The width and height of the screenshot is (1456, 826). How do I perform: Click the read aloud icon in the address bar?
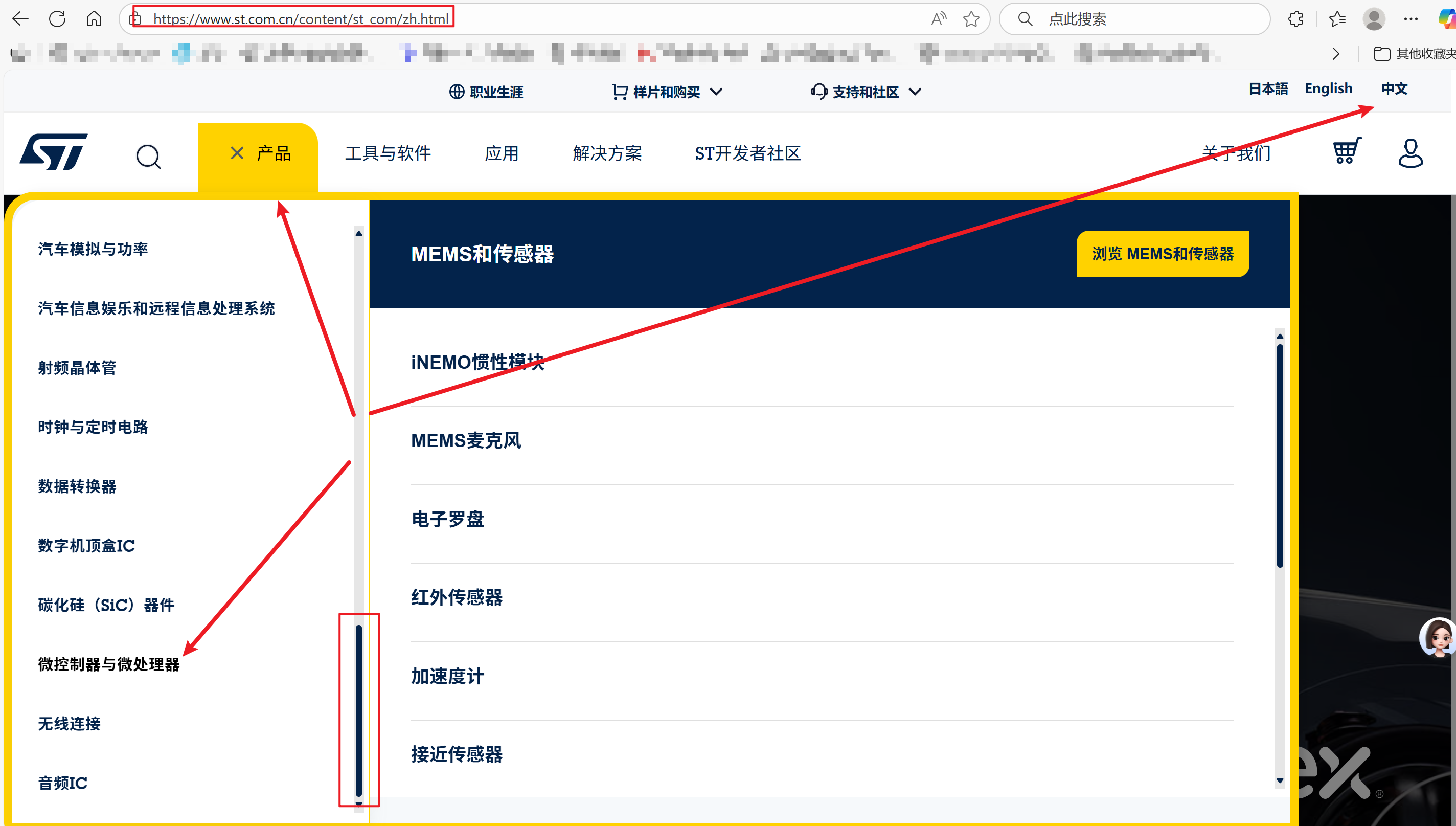(939, 19)
